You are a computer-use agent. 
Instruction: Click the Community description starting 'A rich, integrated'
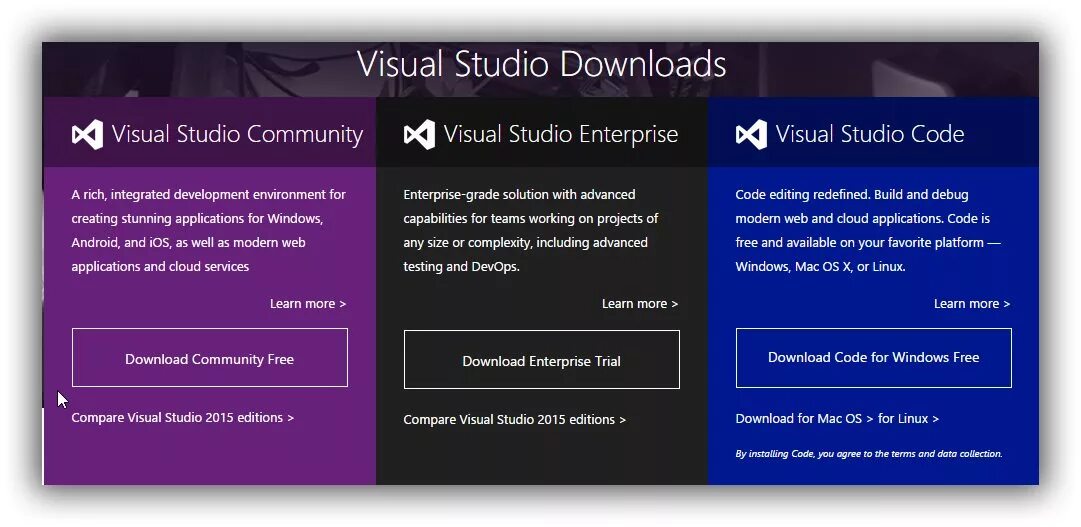point(209,230)
